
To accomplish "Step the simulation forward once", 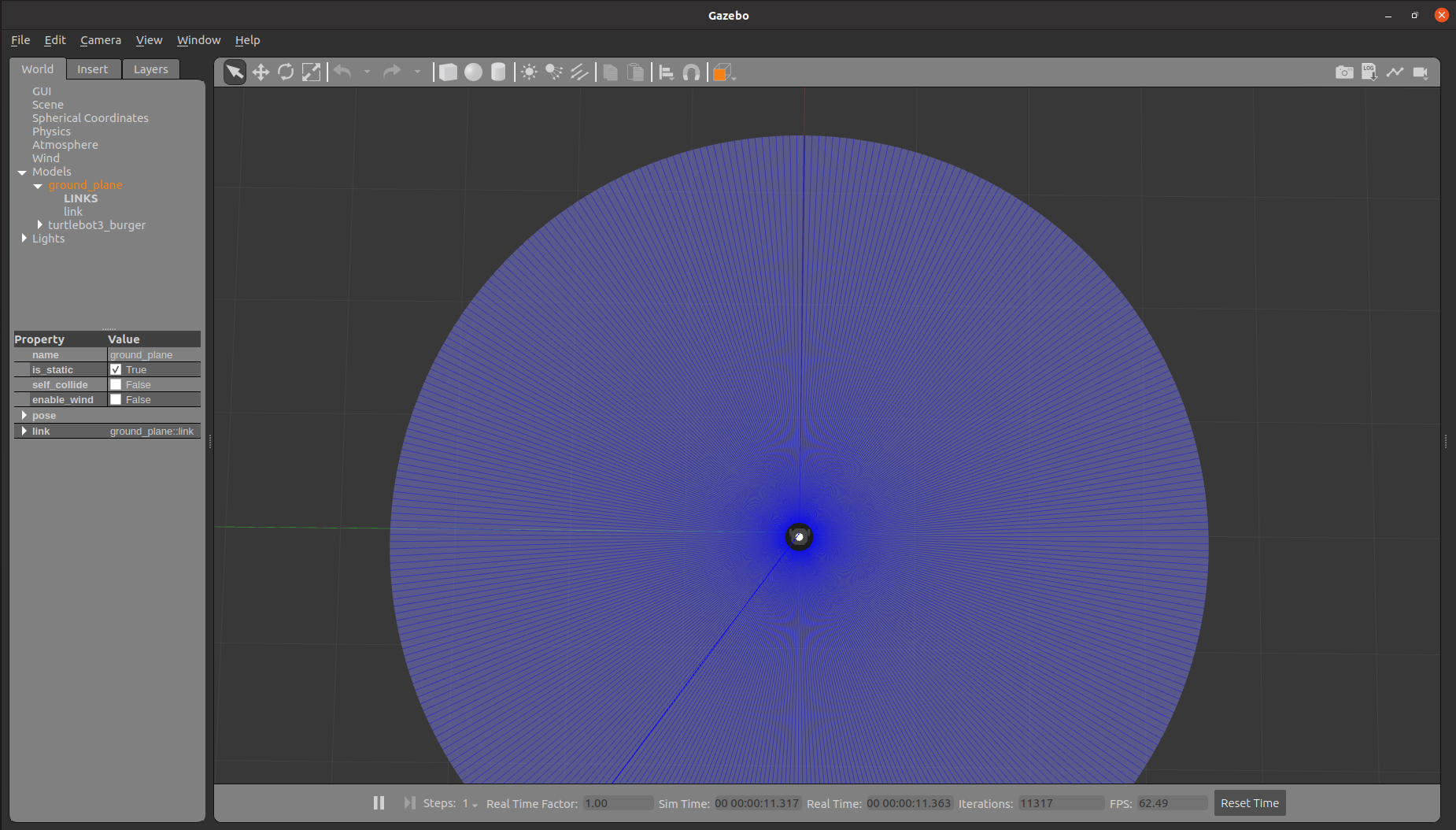I will point(409,802).
